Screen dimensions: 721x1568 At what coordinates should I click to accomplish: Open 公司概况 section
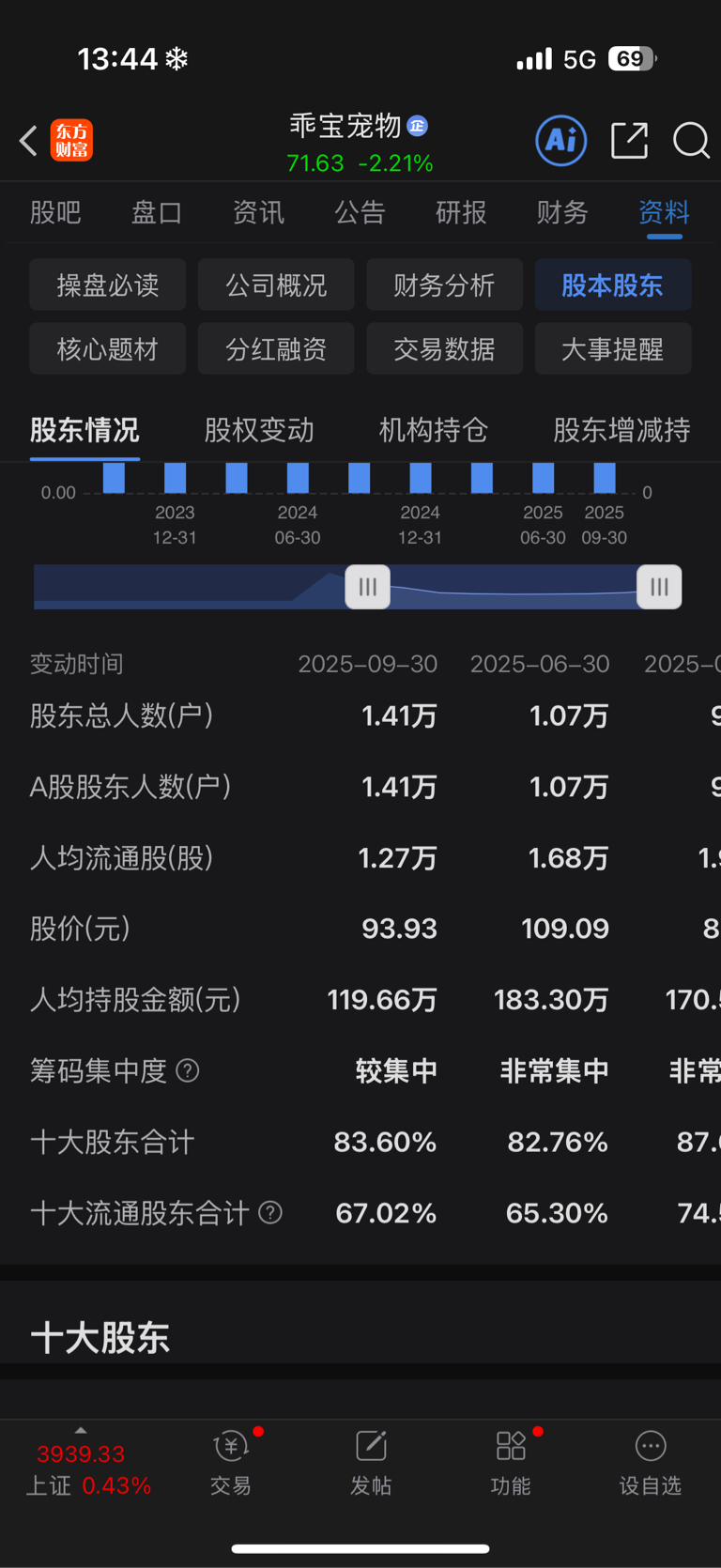276,284
